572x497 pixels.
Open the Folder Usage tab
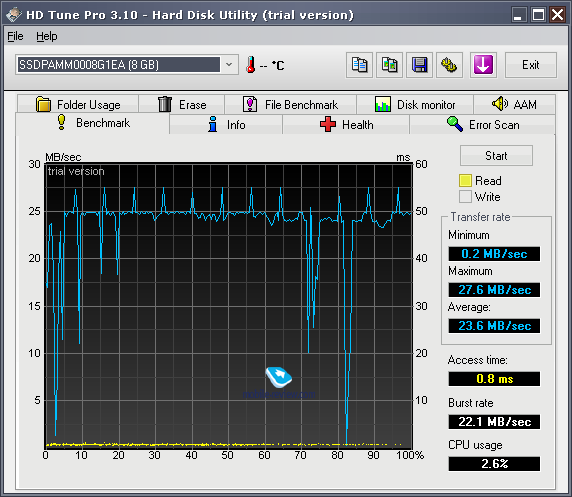pos(78,104)
